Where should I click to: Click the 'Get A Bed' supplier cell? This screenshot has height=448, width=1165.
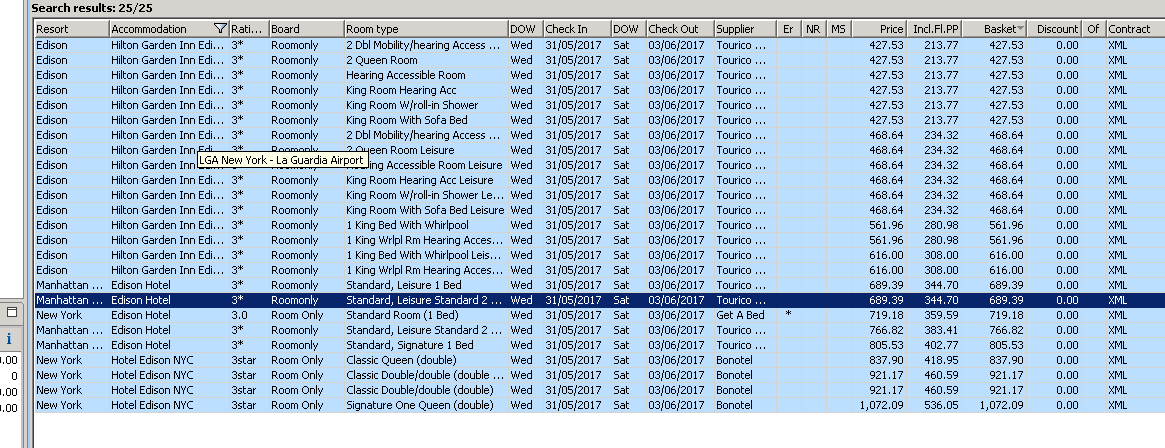[x=745, y=315]
